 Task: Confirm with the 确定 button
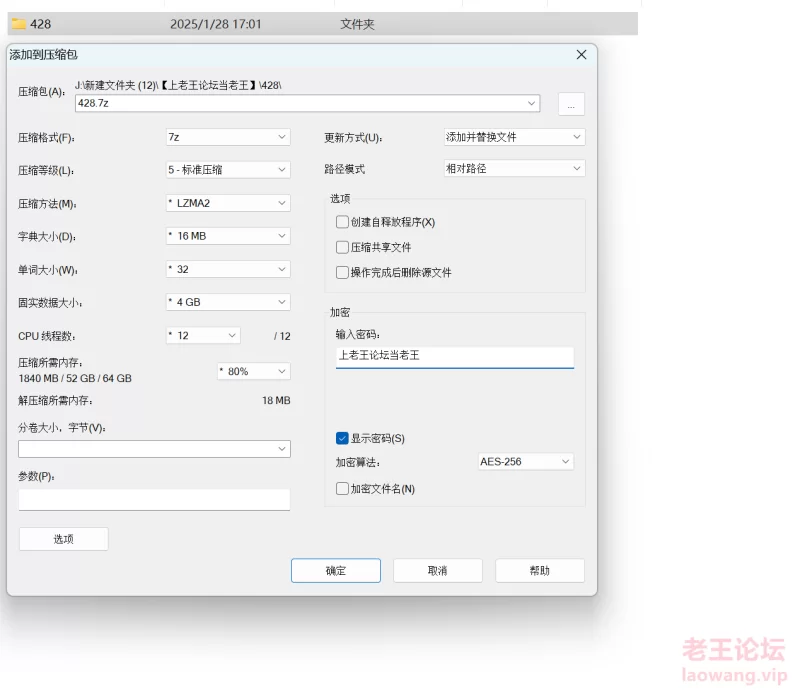tap(336, 571)
